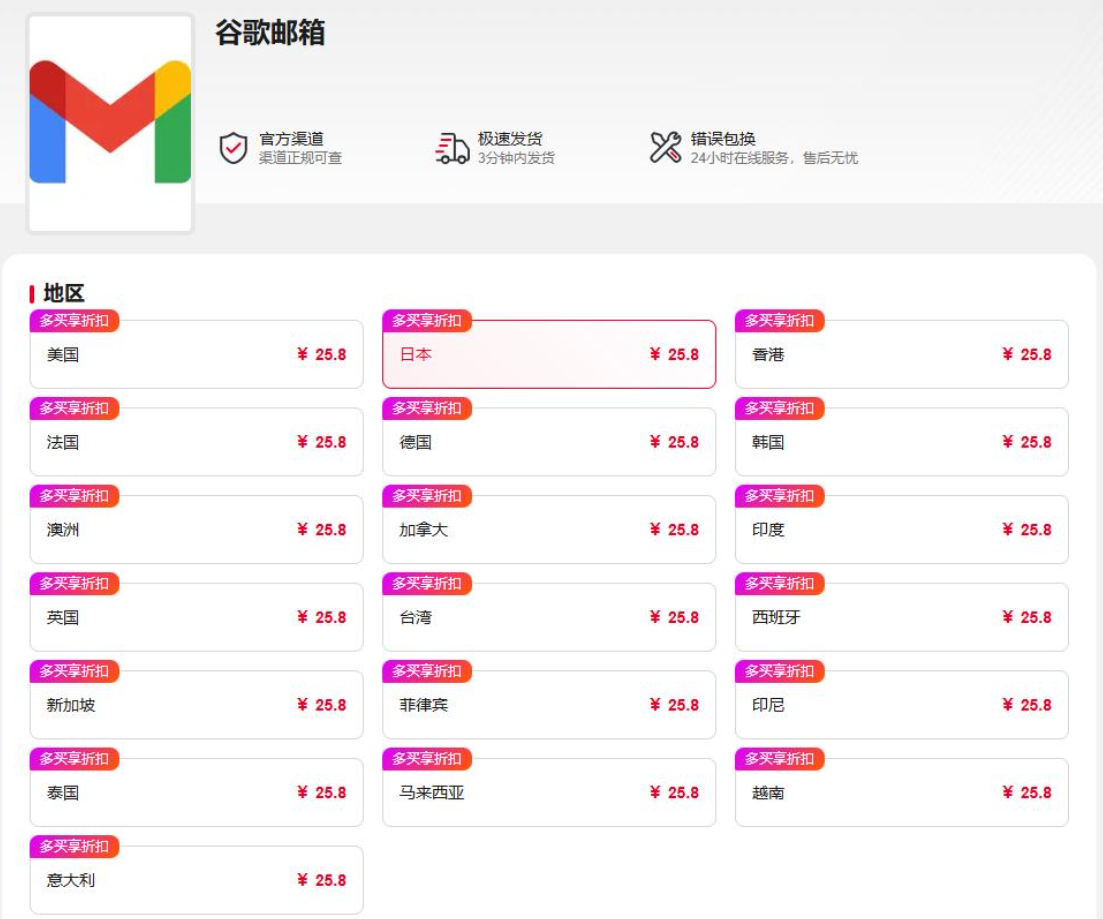Click the 官方渠道 label text

(x=291, y=139)
